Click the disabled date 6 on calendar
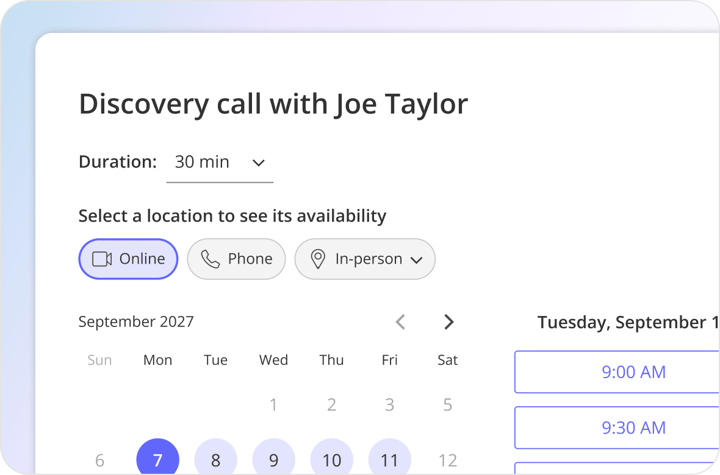This screenshot has height=475, width=720. pos(100,460)
